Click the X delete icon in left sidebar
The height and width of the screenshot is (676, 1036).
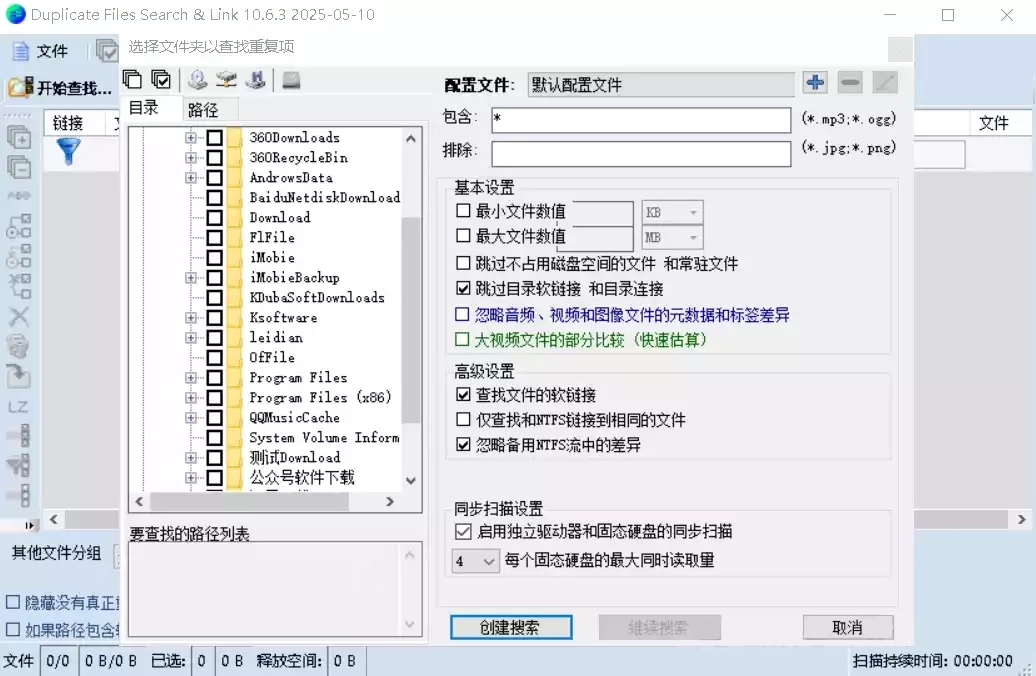coord(19,317)
